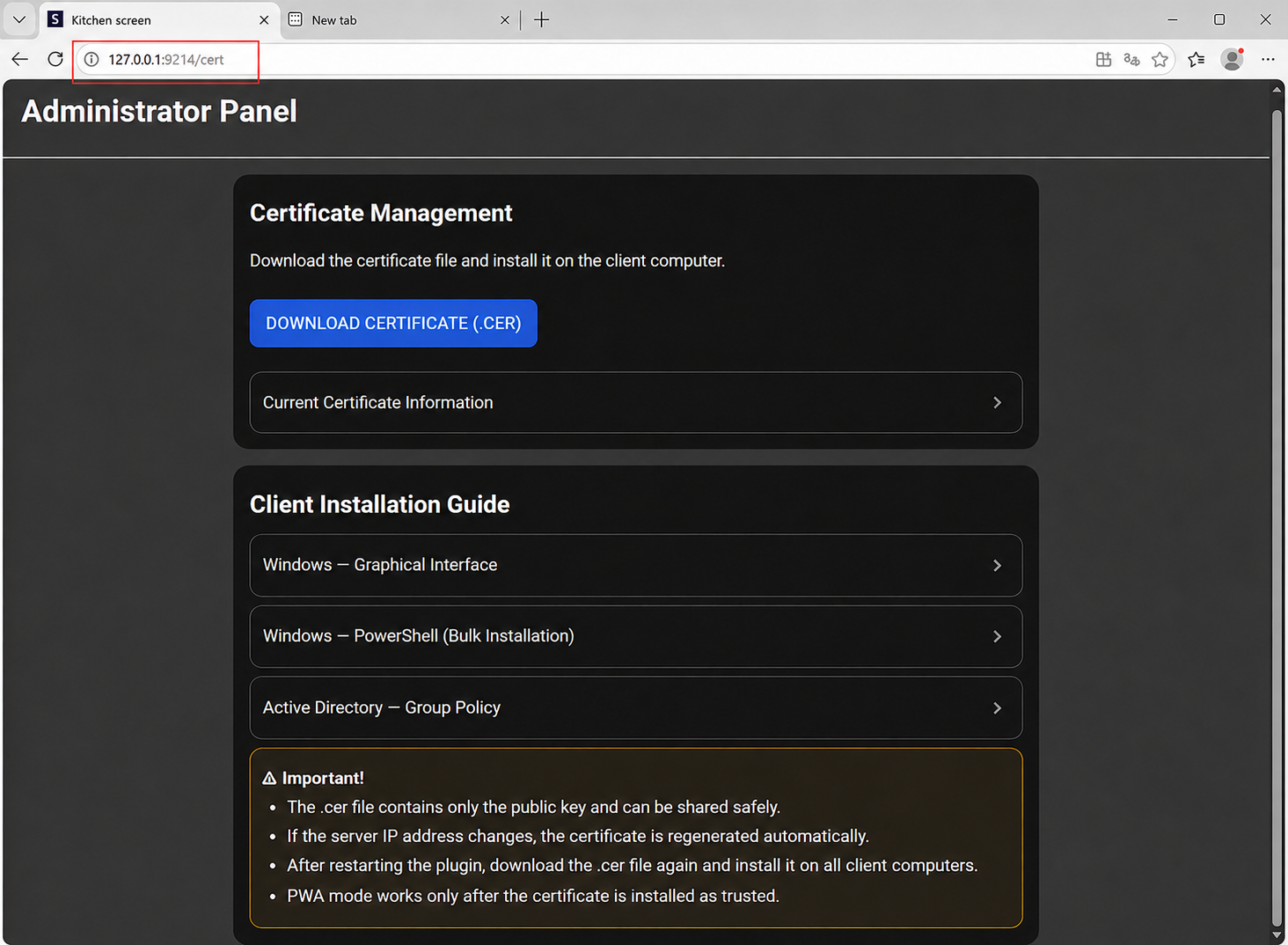Click the Client Installation Guide heading
Image resolution: width=1288 pixels, height=945 pixels.
[x=380, y=504]
